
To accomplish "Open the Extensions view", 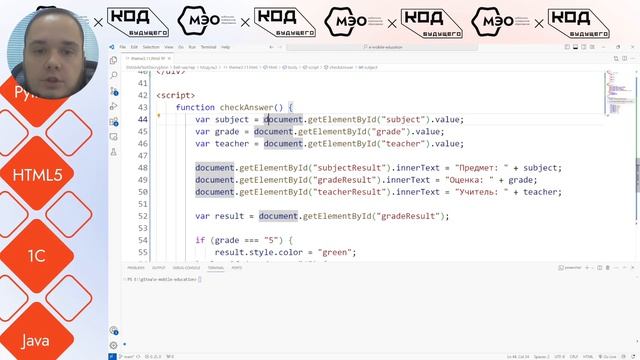I will 113,122.
